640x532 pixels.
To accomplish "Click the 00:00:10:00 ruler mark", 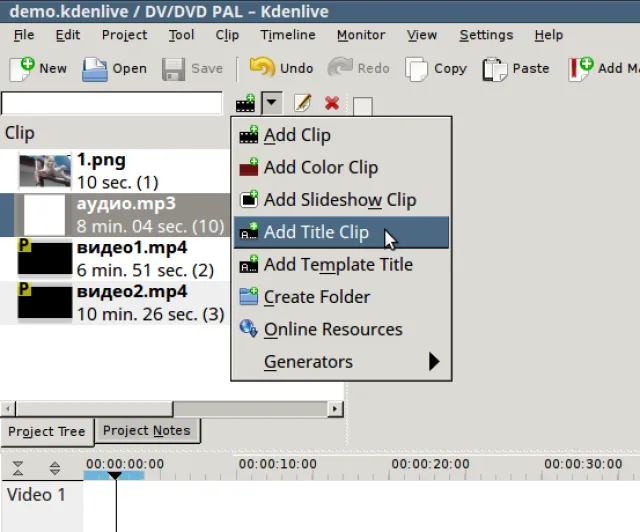I will (x=278, y=464).
